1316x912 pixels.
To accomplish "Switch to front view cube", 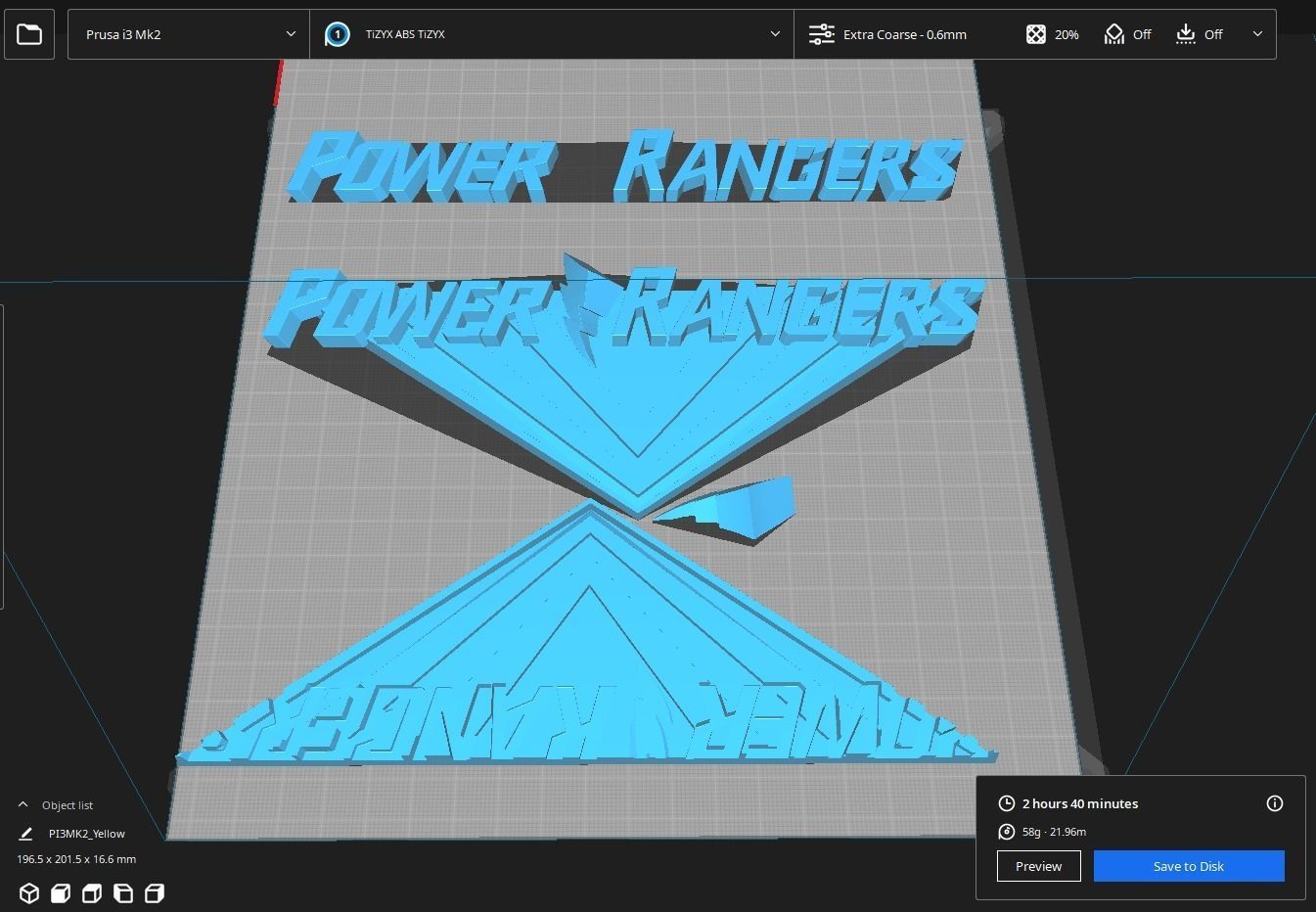I will [x=61, y=893].
